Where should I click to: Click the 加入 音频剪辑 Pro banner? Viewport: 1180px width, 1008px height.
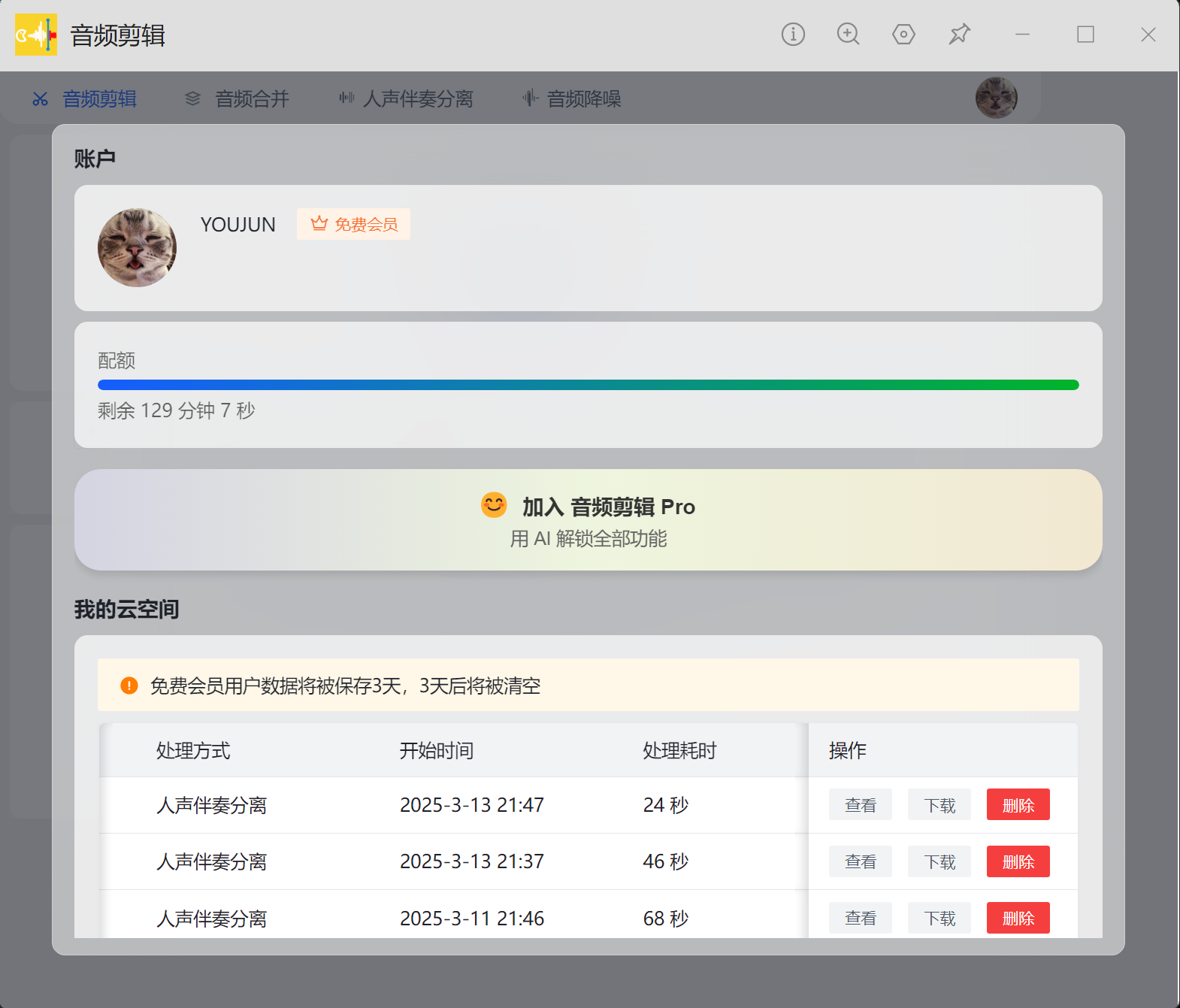[588, 520]
